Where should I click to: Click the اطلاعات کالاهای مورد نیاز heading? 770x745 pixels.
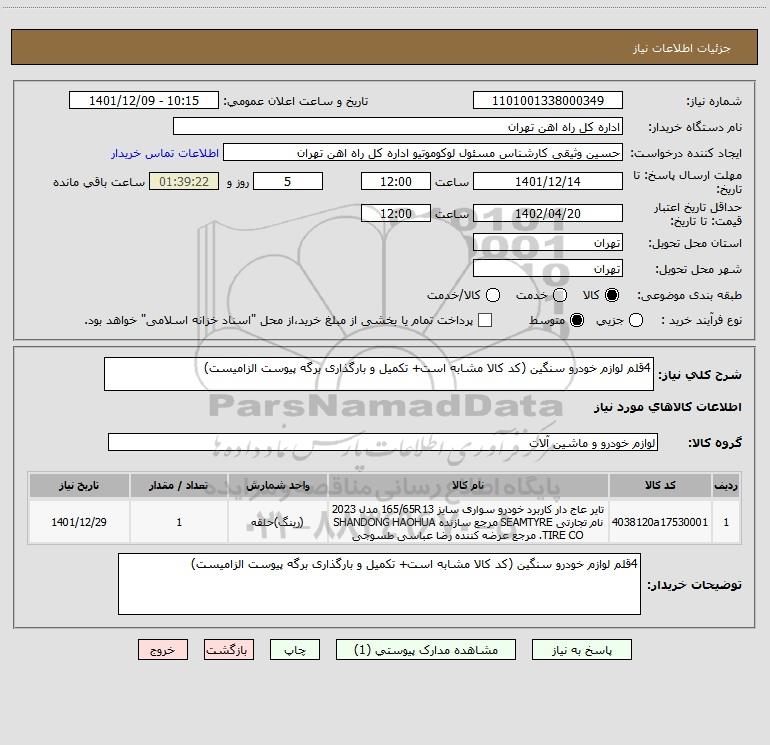[667, 407]
